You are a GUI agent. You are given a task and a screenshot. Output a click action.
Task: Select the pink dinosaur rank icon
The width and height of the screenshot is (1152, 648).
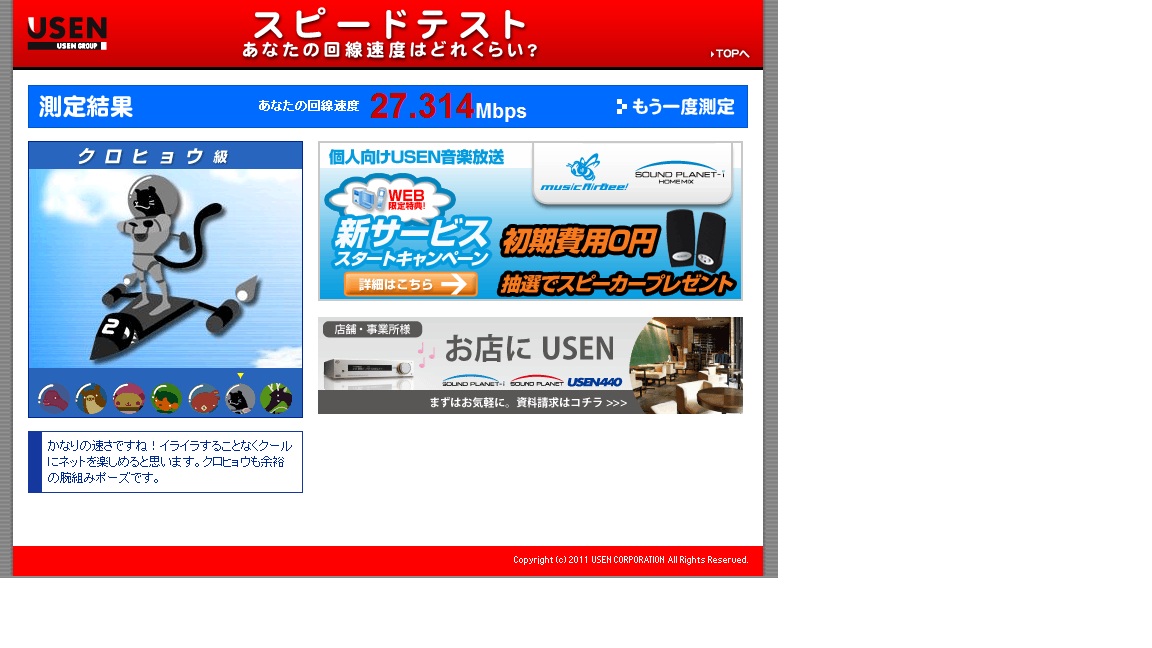click(x=54, y=399)
